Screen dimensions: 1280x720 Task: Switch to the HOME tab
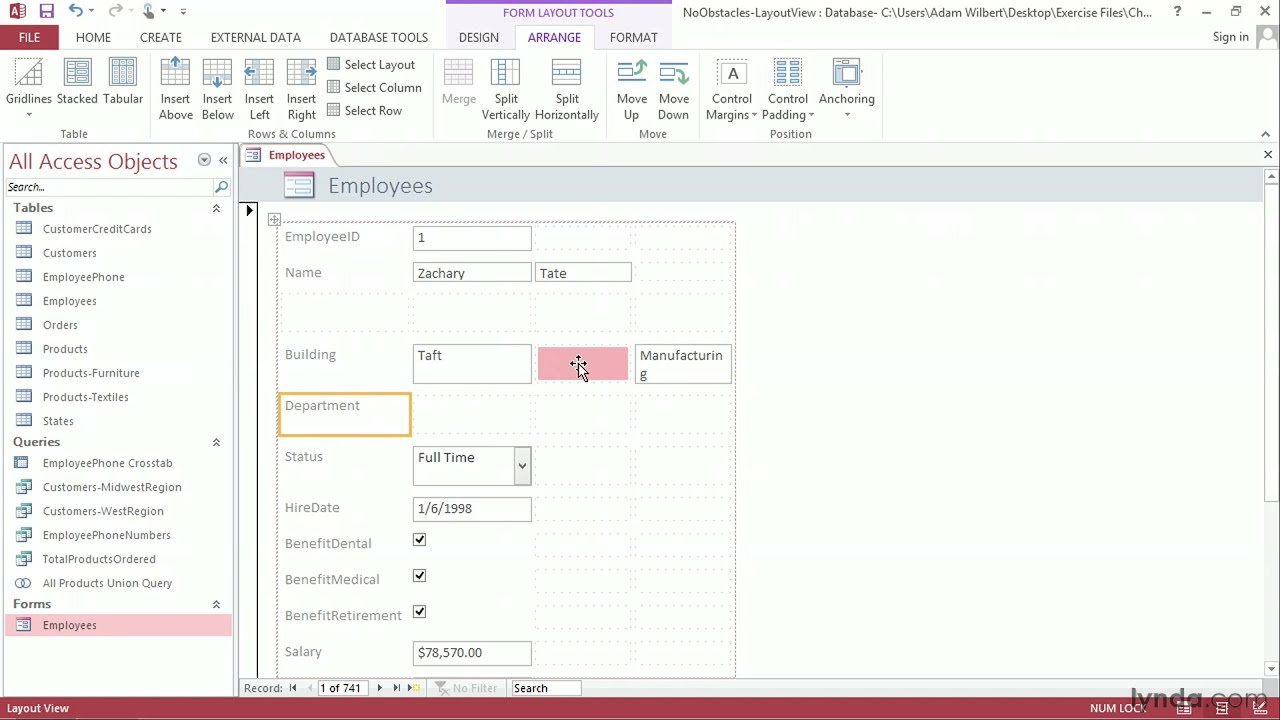click(93, 38)
